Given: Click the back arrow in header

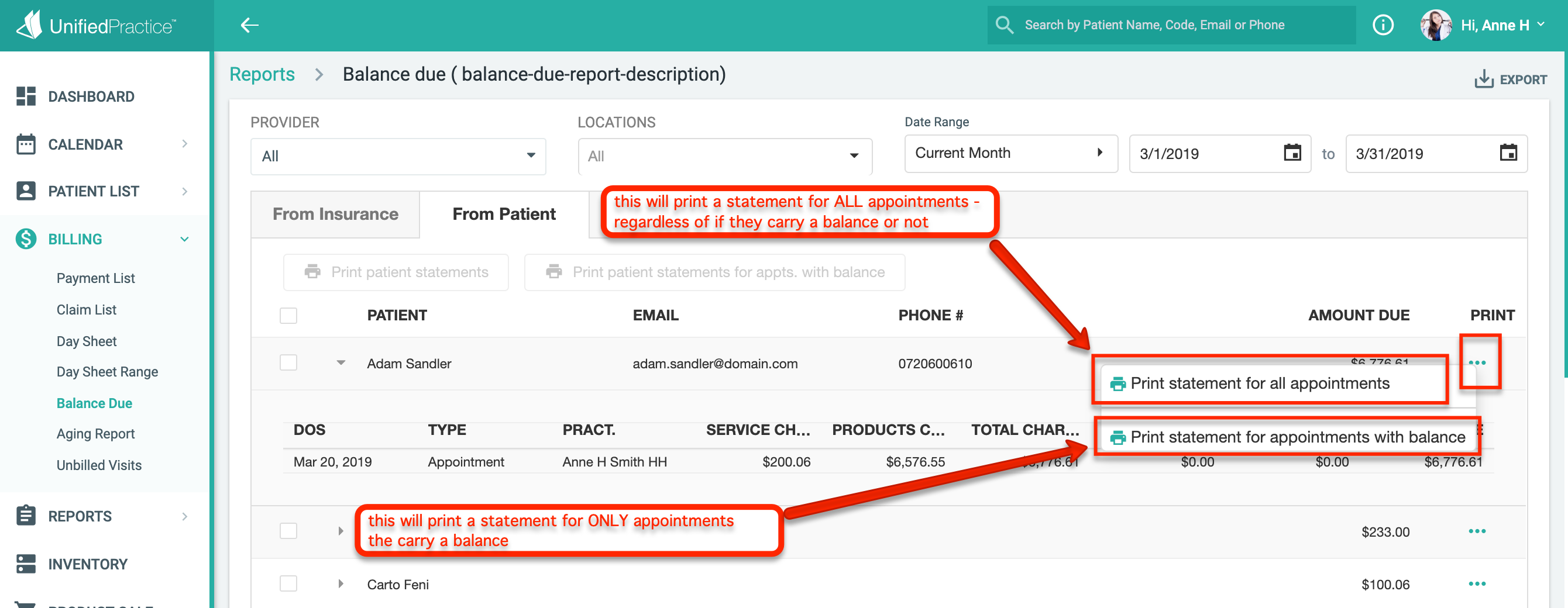Looking at the screenshot, I should click(250, 25).
